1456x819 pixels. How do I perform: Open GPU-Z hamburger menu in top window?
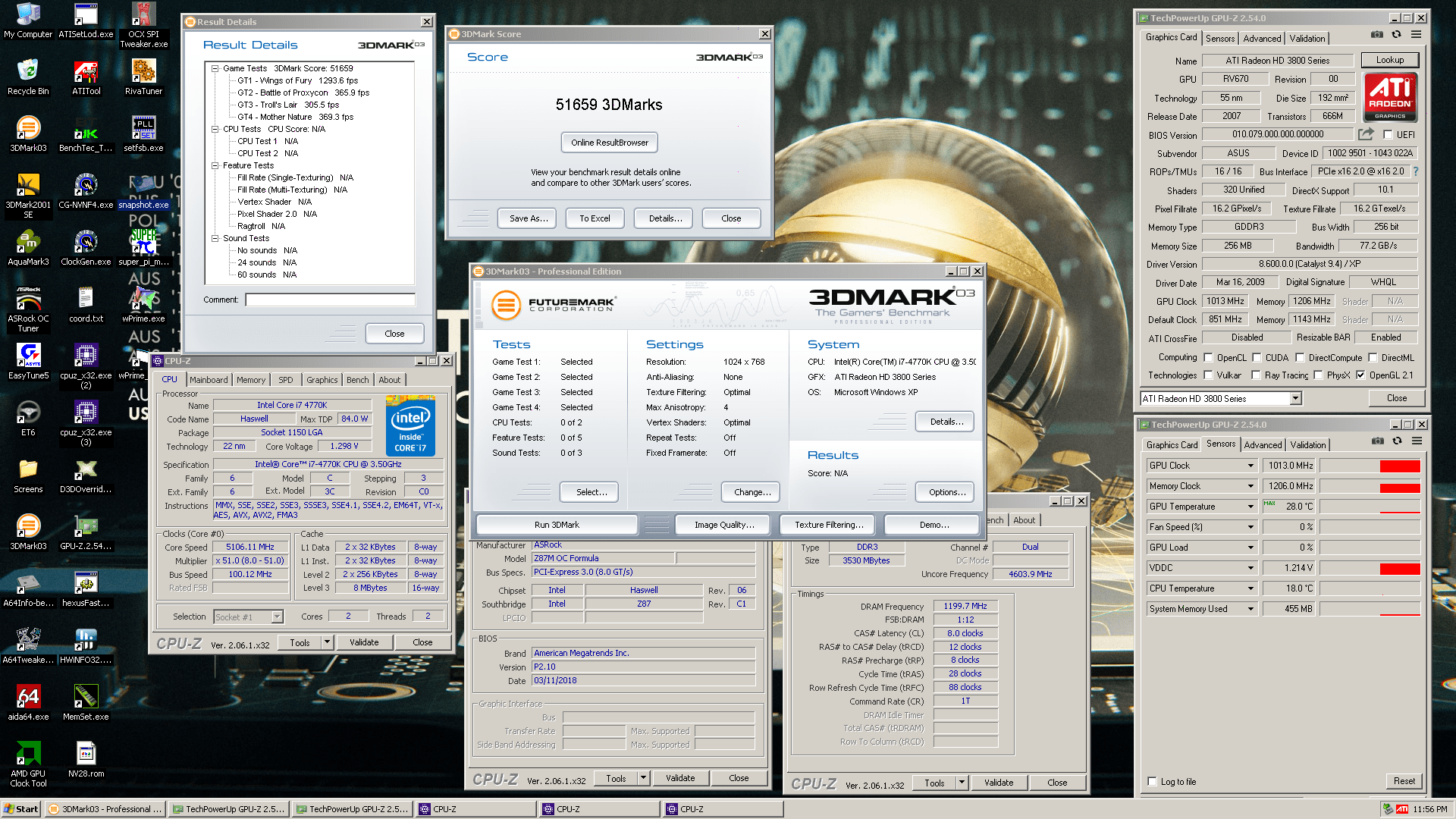click(1416, 35)
